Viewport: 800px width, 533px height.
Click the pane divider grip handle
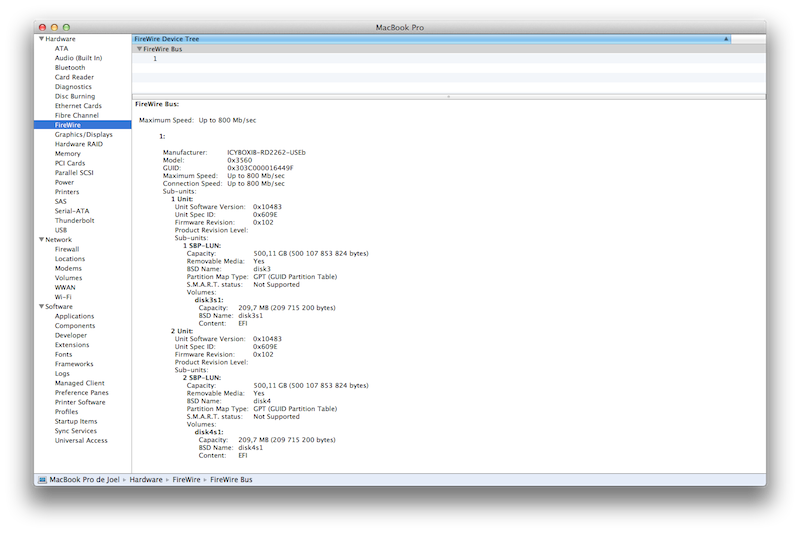[x=448, y=96]
